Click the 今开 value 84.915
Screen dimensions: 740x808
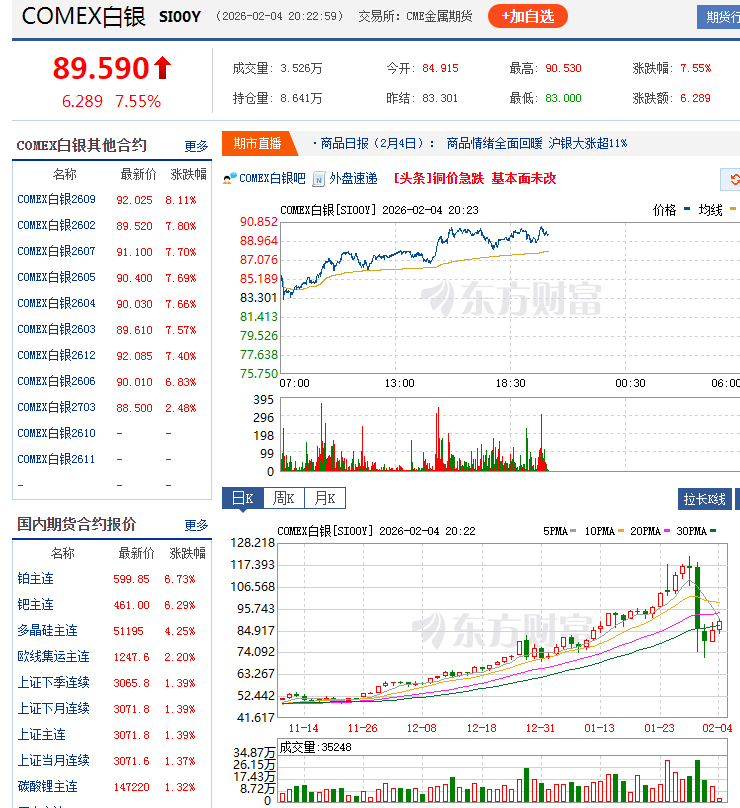pos(440,69)
